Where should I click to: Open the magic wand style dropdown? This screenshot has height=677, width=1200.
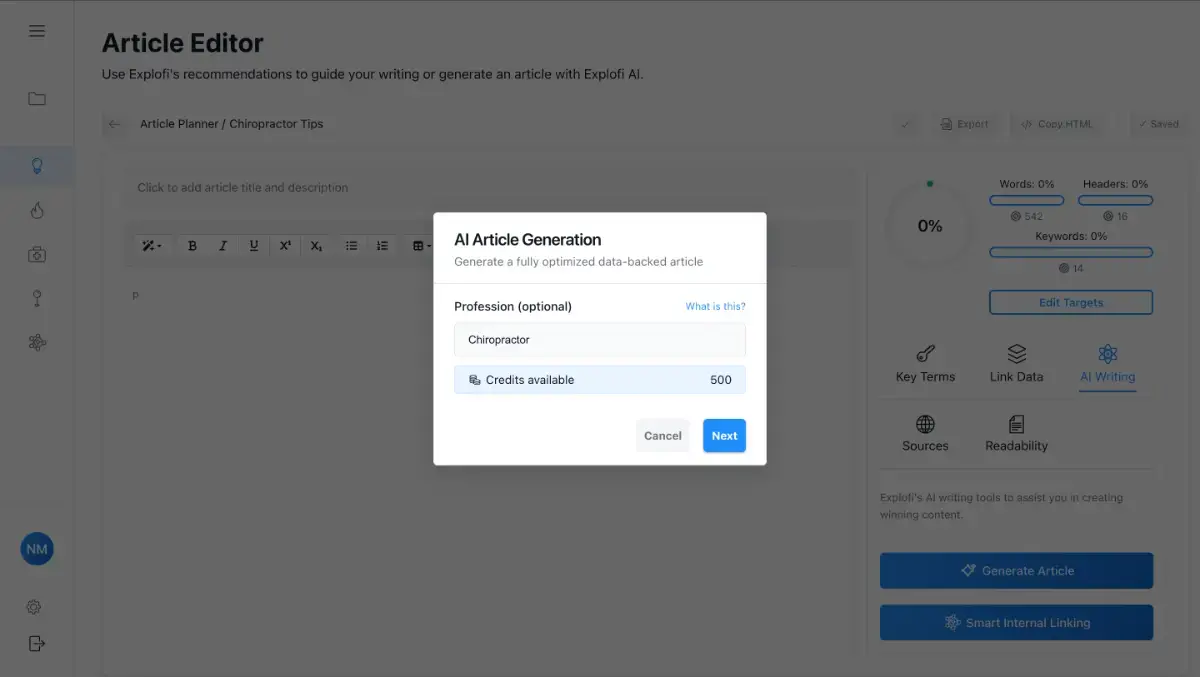point(152,246)
